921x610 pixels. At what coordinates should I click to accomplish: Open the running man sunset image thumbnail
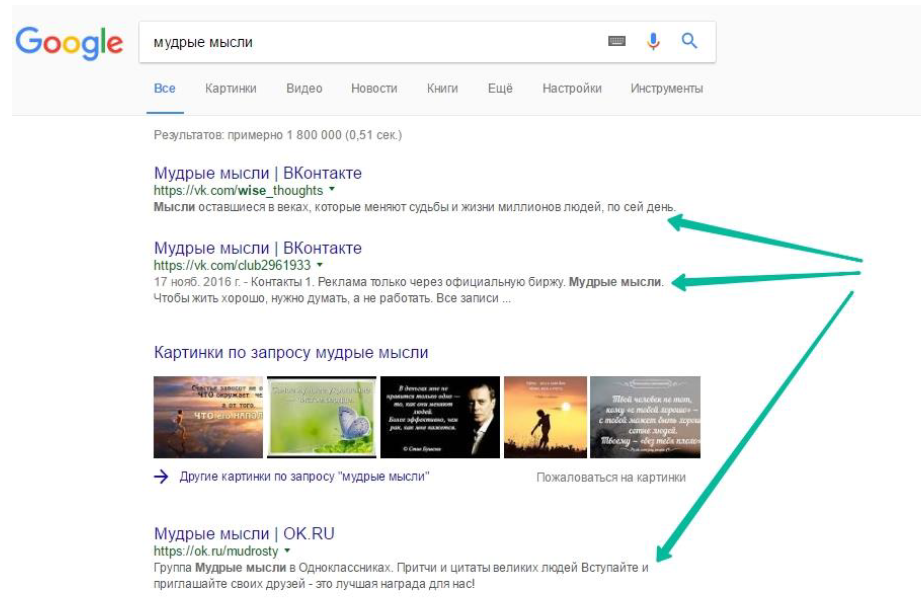(209, 417)
